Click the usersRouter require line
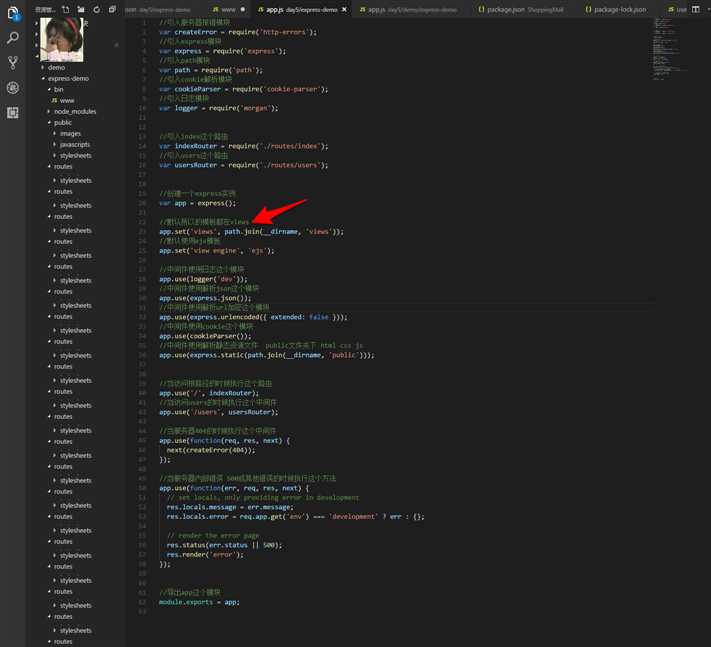711x647 pixels. [243, 165]
